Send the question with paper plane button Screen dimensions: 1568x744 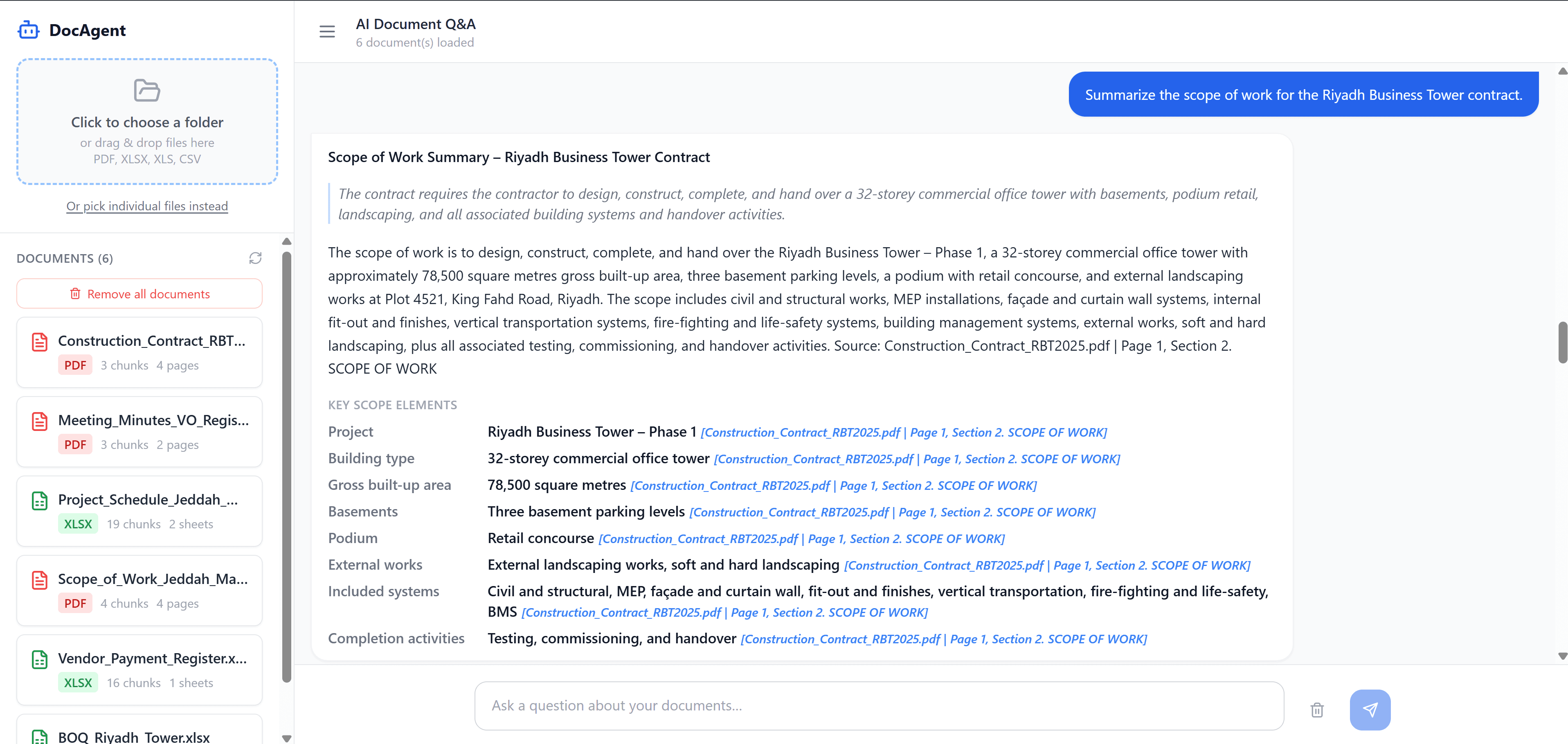click(1370, 710)
